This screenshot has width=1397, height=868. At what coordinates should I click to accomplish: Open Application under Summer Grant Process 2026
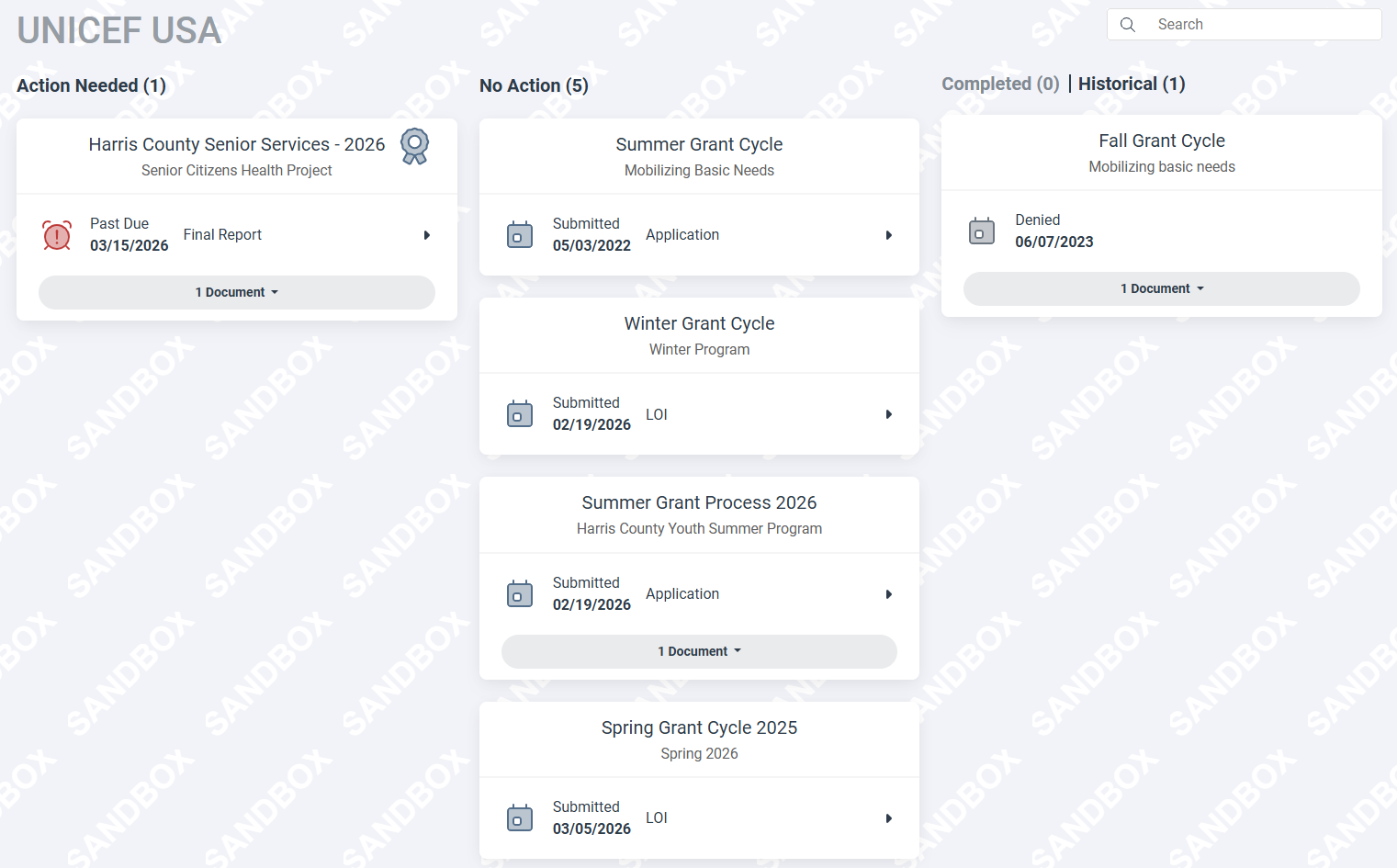[x=682, y=594]
